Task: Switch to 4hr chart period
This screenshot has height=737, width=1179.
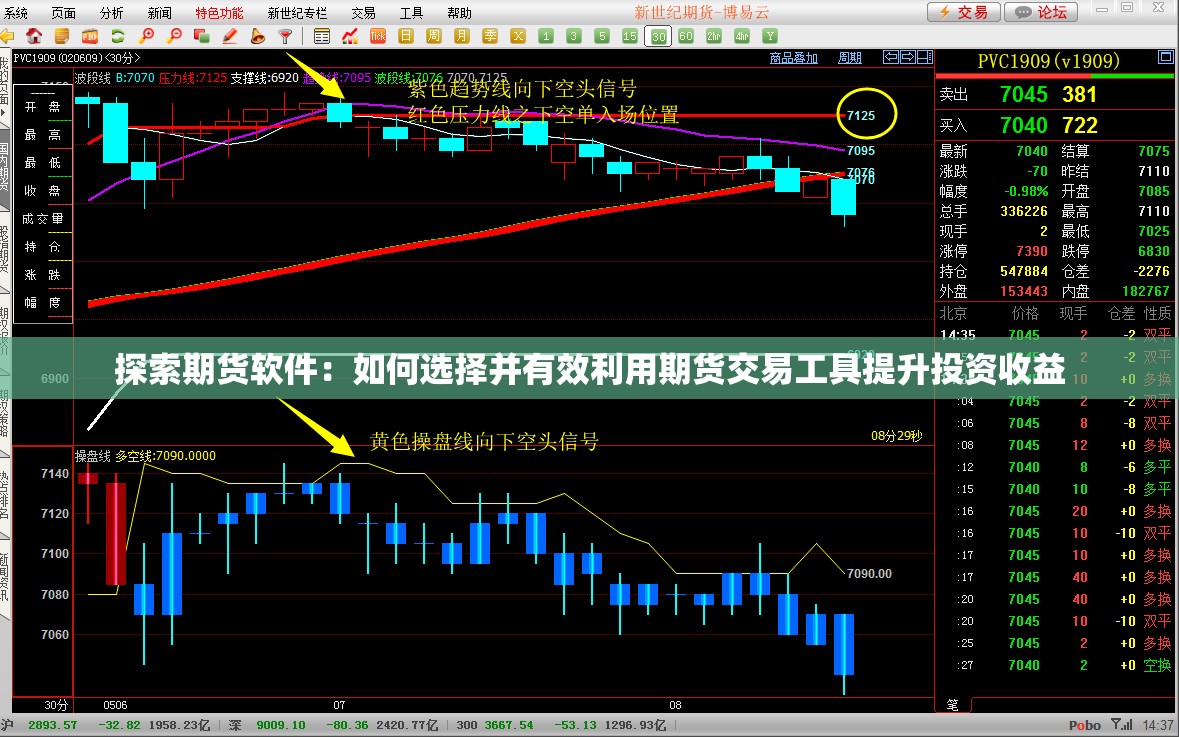Action: click(x=741, y=36)
